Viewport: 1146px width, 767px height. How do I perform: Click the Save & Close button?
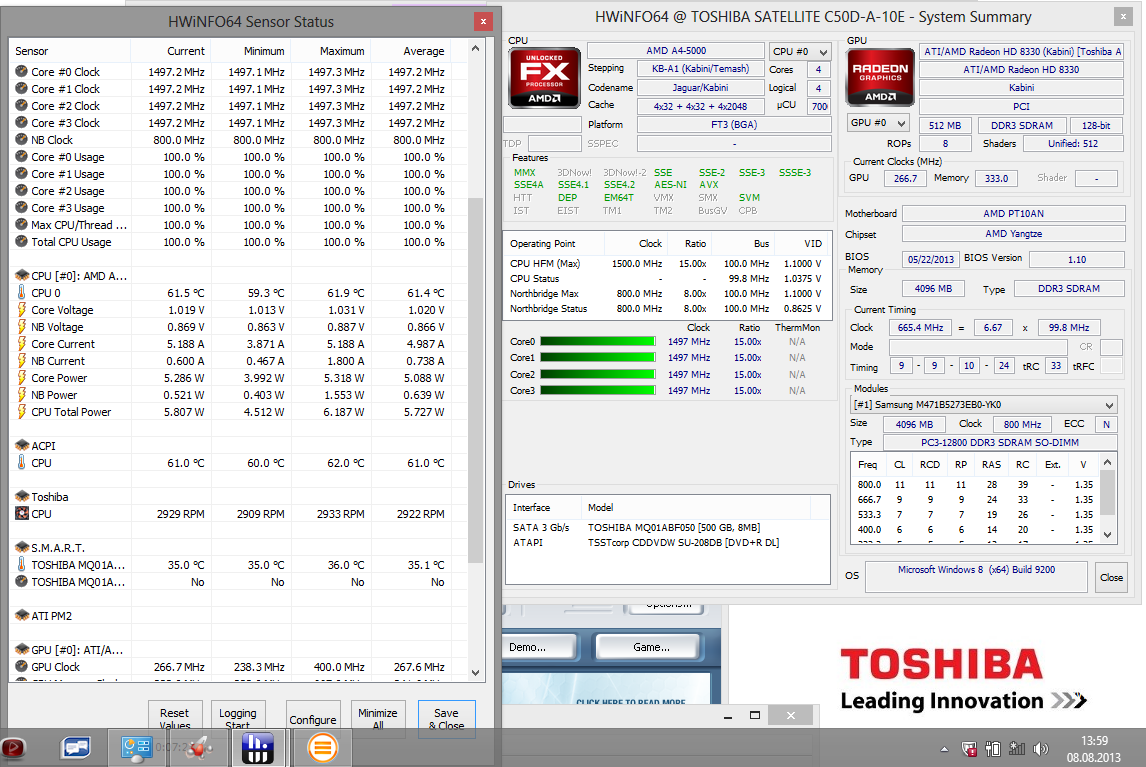coord(447,718)
